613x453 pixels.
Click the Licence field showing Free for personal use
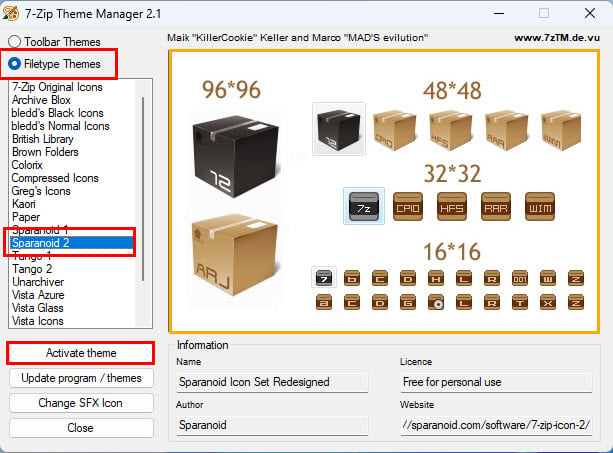coord(496,382)
